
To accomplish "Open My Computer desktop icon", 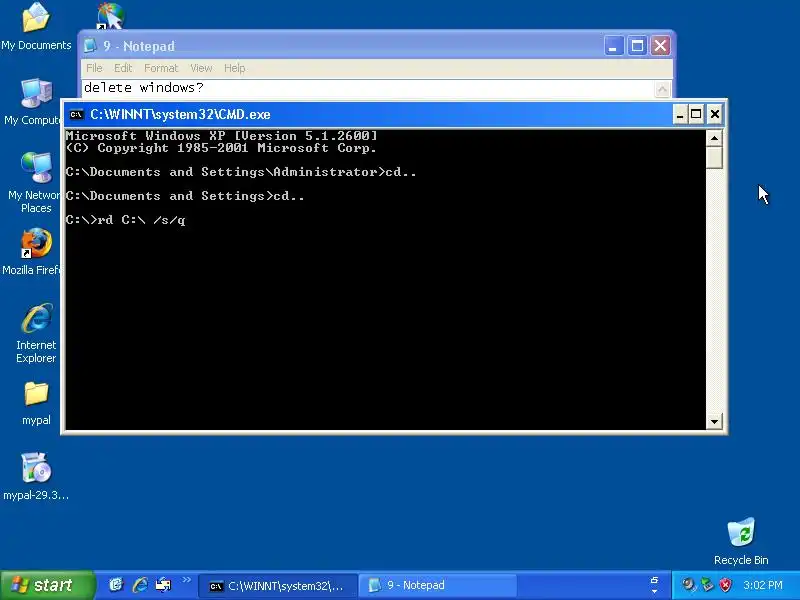I will [35, 102].
